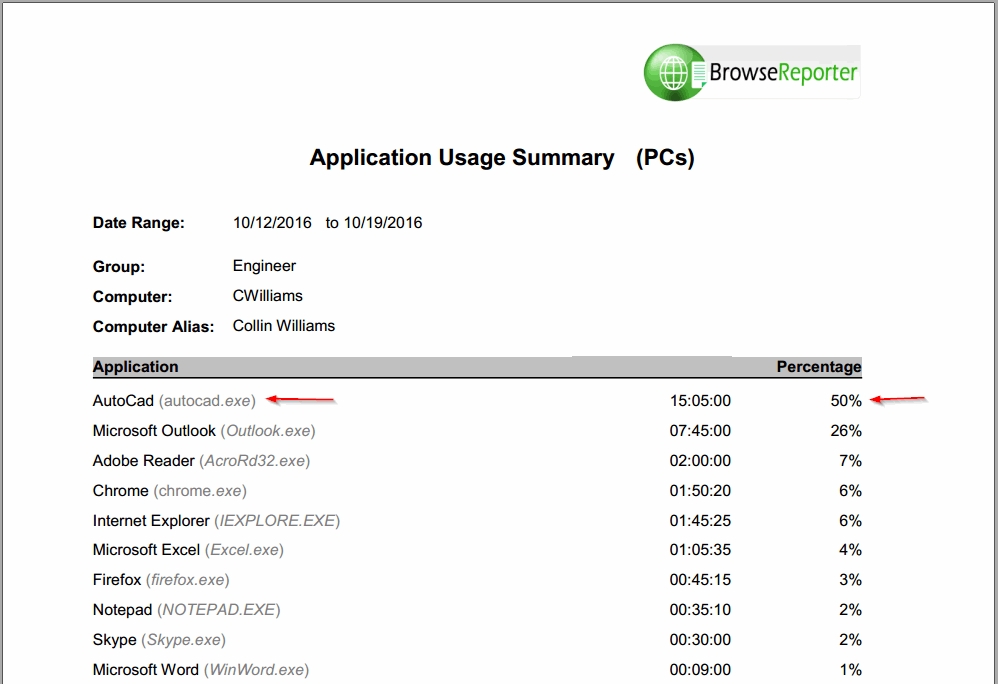Select the Microsoft Word (WinWord.exe) entry

coord(201,669)
